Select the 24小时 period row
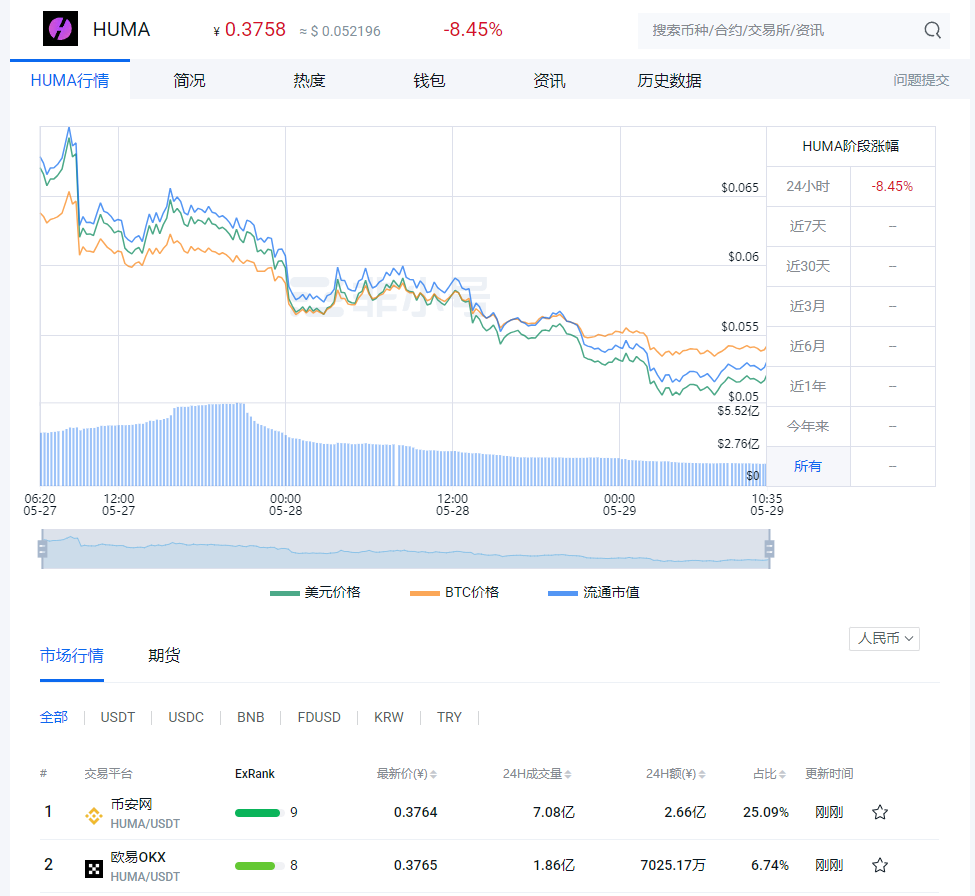Screen dimensions: 975x896 pyautogui.click(x=851, y=187)
